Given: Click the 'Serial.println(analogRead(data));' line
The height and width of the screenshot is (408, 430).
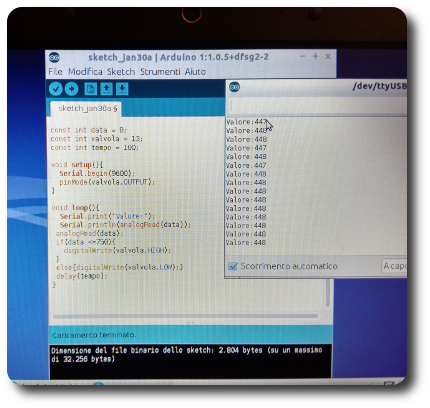Looking at the screenshot, I should (125, 225).
